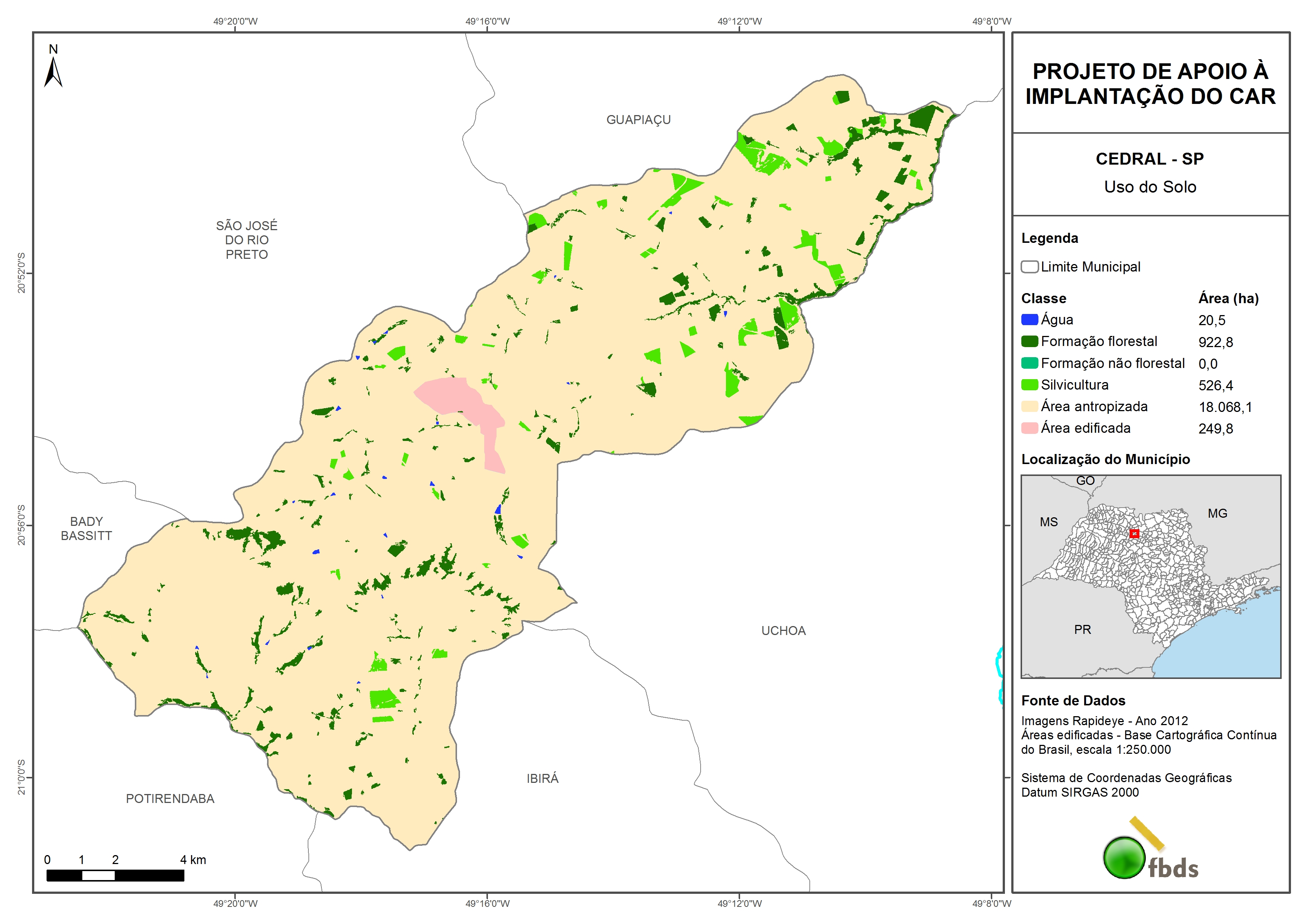Click the bright green Silvicultura legend swatch

tap(1029, 384)
